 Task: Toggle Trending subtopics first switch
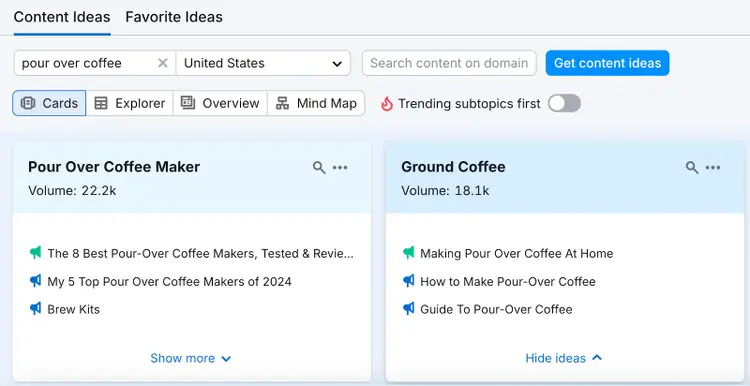coord(564,103)
